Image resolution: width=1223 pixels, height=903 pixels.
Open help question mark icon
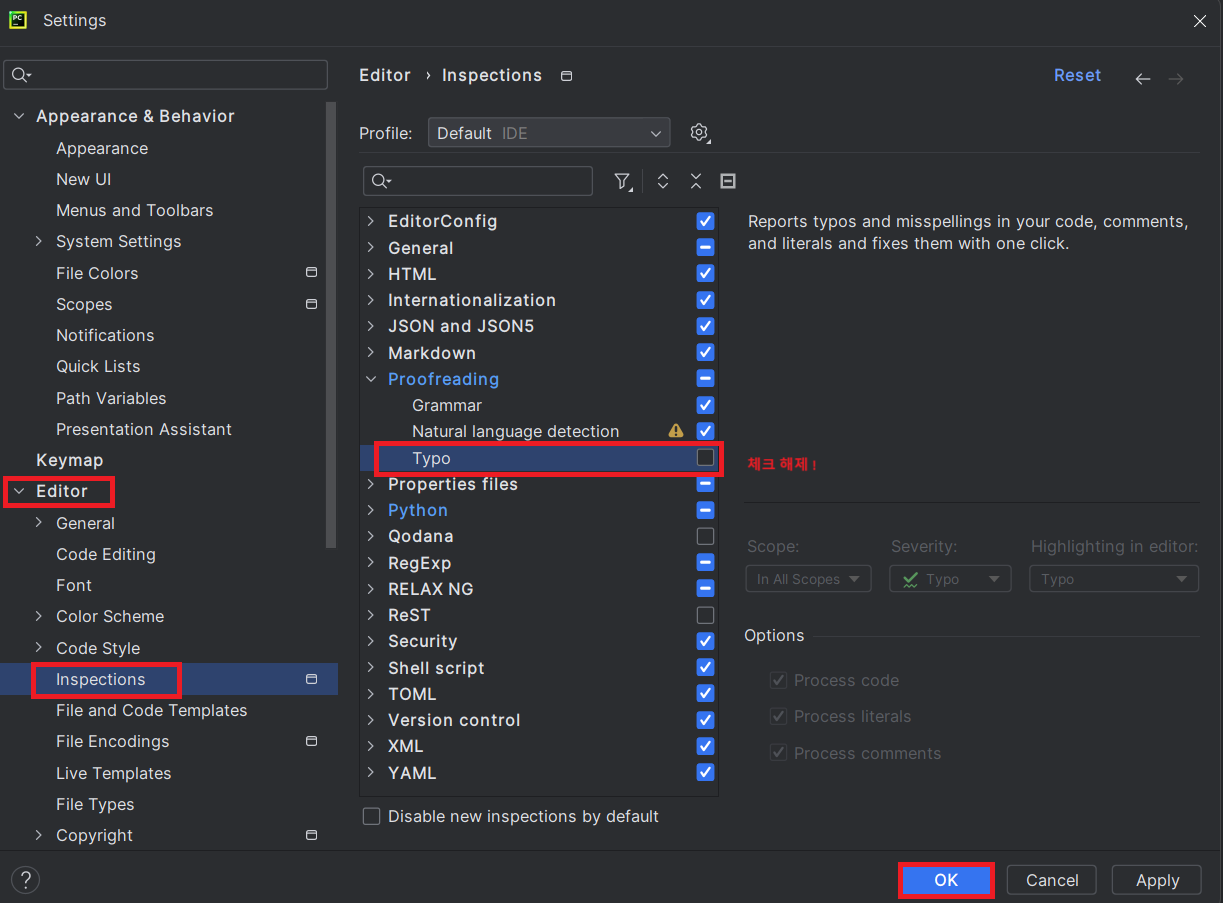25,880
